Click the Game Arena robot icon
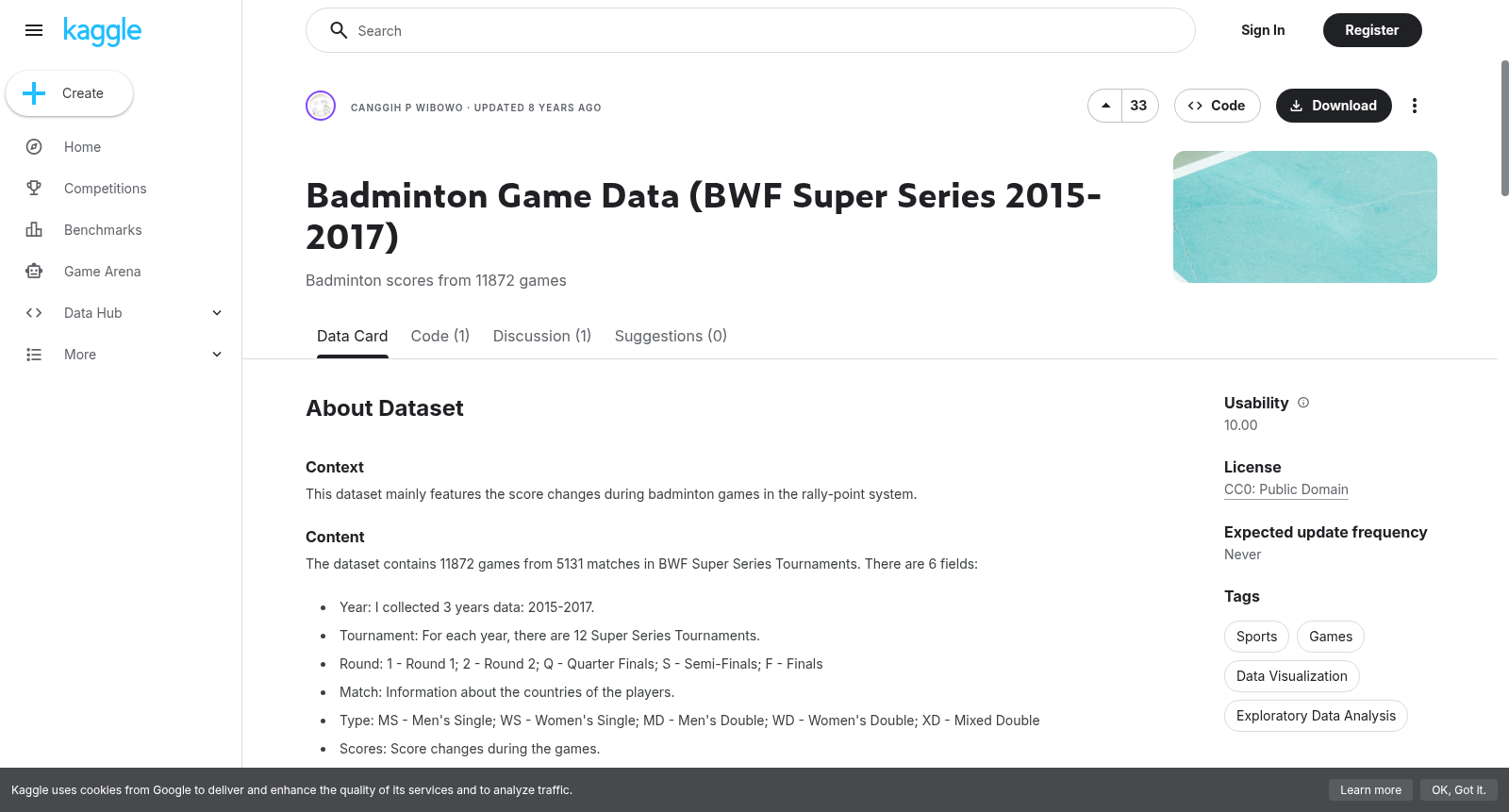Screen dimensions: 1509x812 [34, 272]
